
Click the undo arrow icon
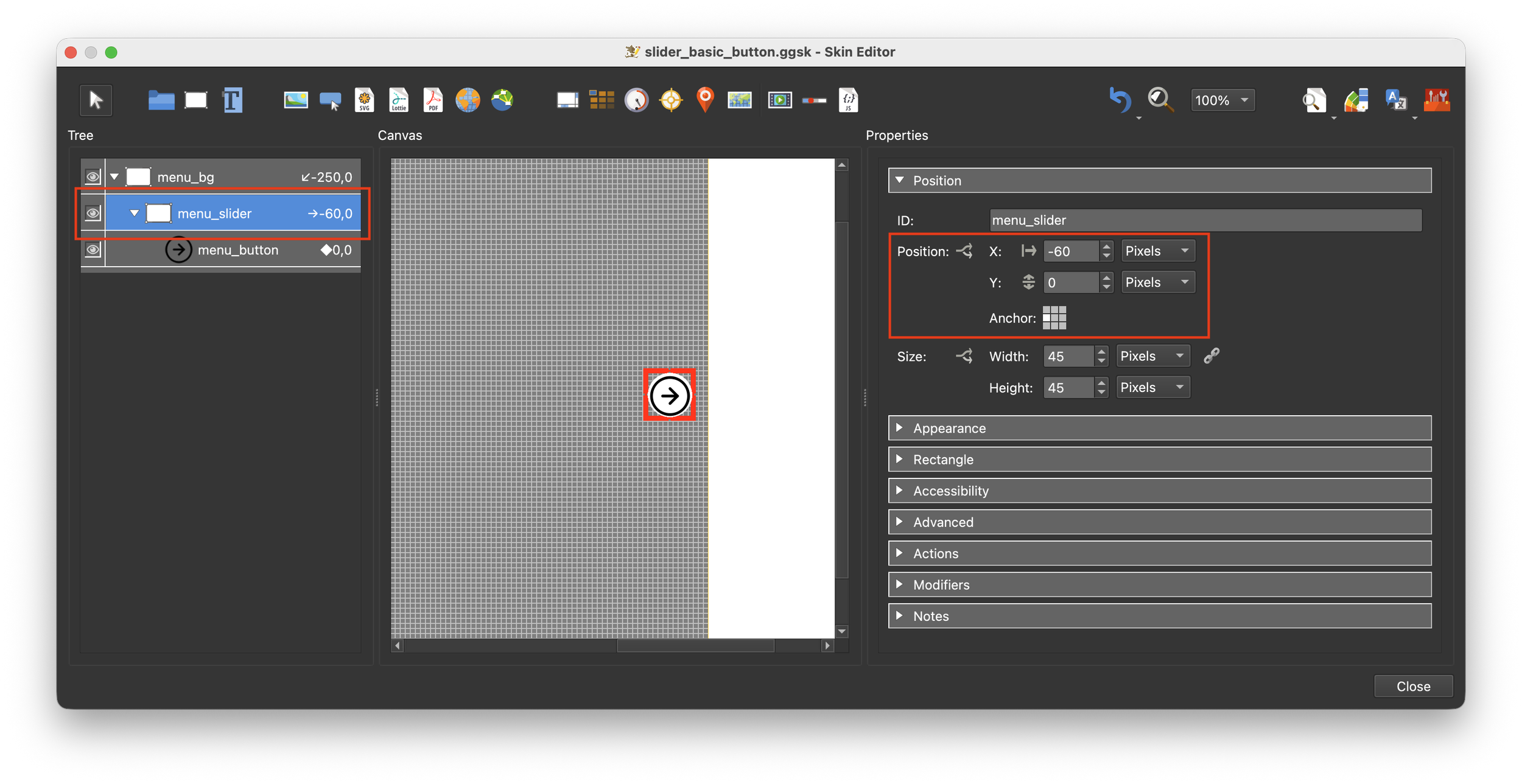[x=1119, y=100]
